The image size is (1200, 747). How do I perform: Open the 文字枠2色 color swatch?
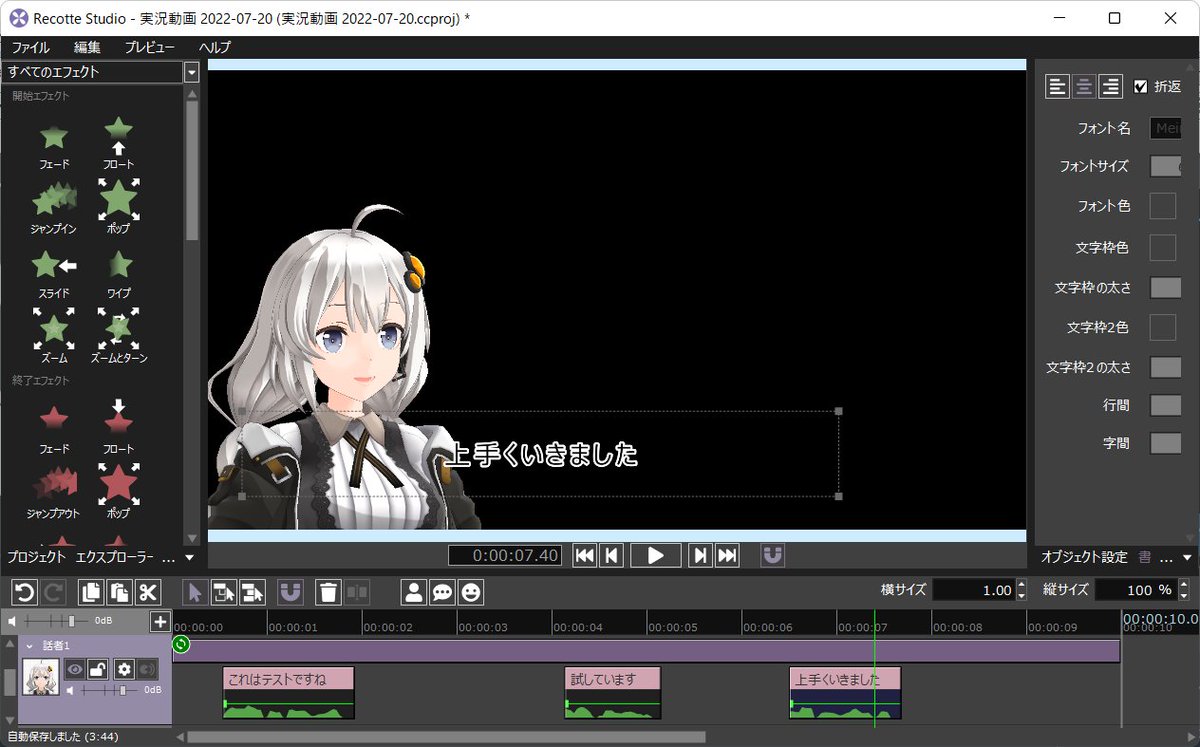pyautogui.click(x=1162, y=327)
